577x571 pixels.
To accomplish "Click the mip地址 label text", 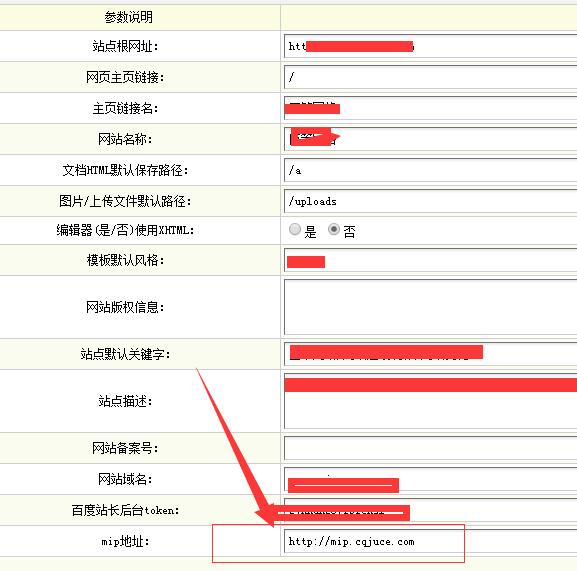I will [125, 542].
